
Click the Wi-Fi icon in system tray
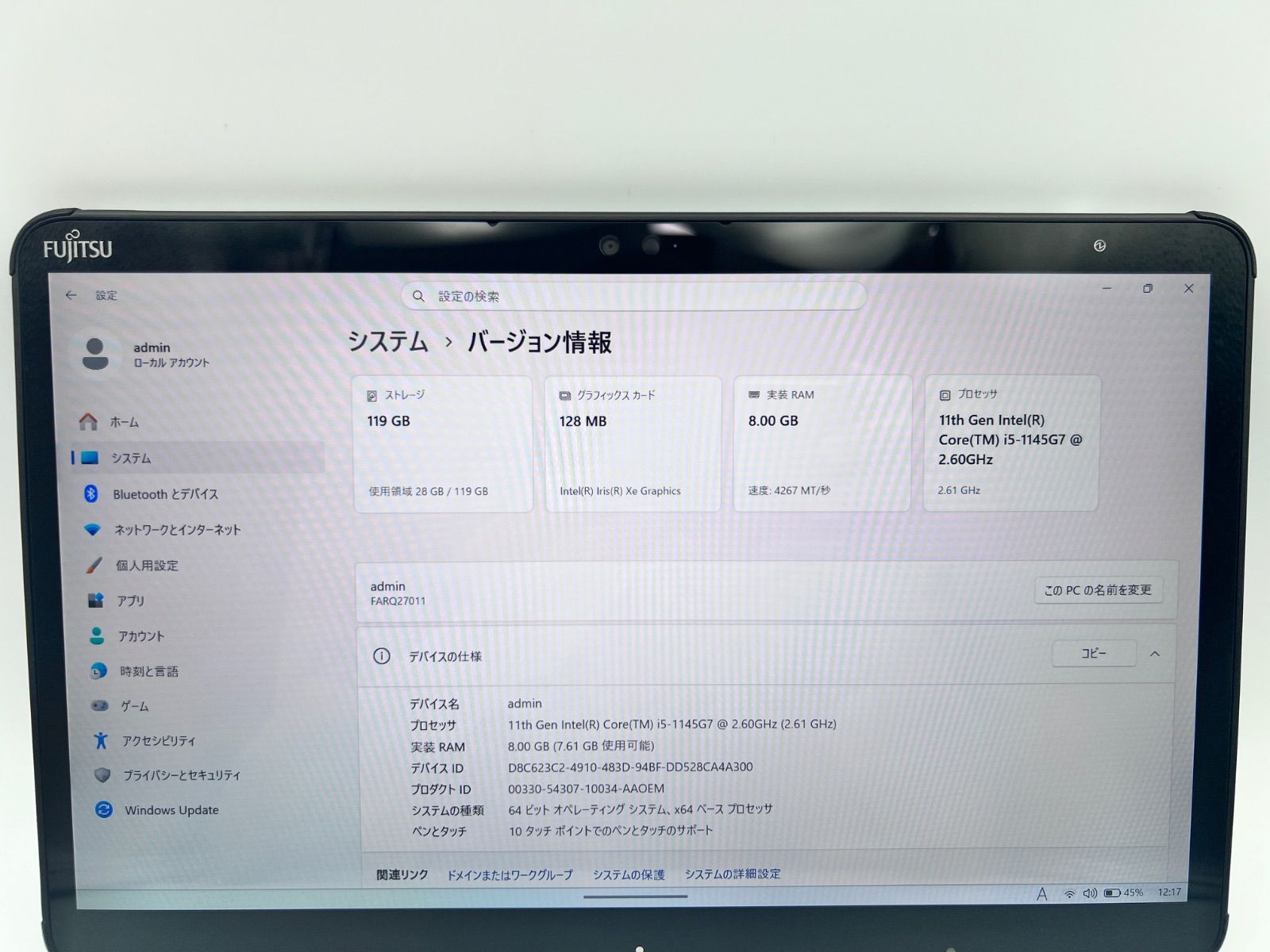point(1070,894)
